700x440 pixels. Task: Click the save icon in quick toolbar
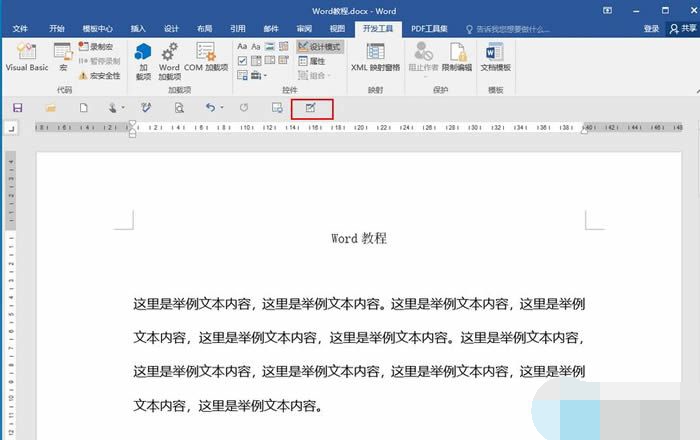(17, 108)
